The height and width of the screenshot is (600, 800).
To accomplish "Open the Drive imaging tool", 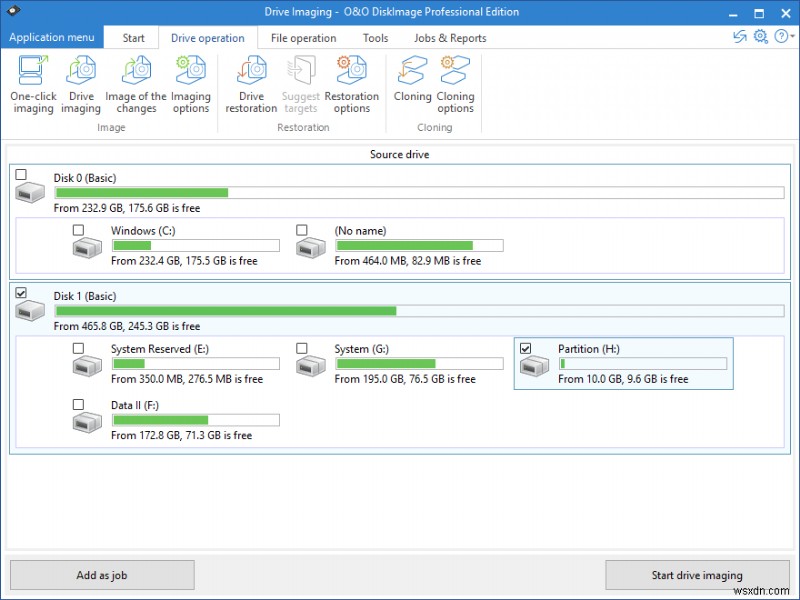I will click(x=81, y=85).
